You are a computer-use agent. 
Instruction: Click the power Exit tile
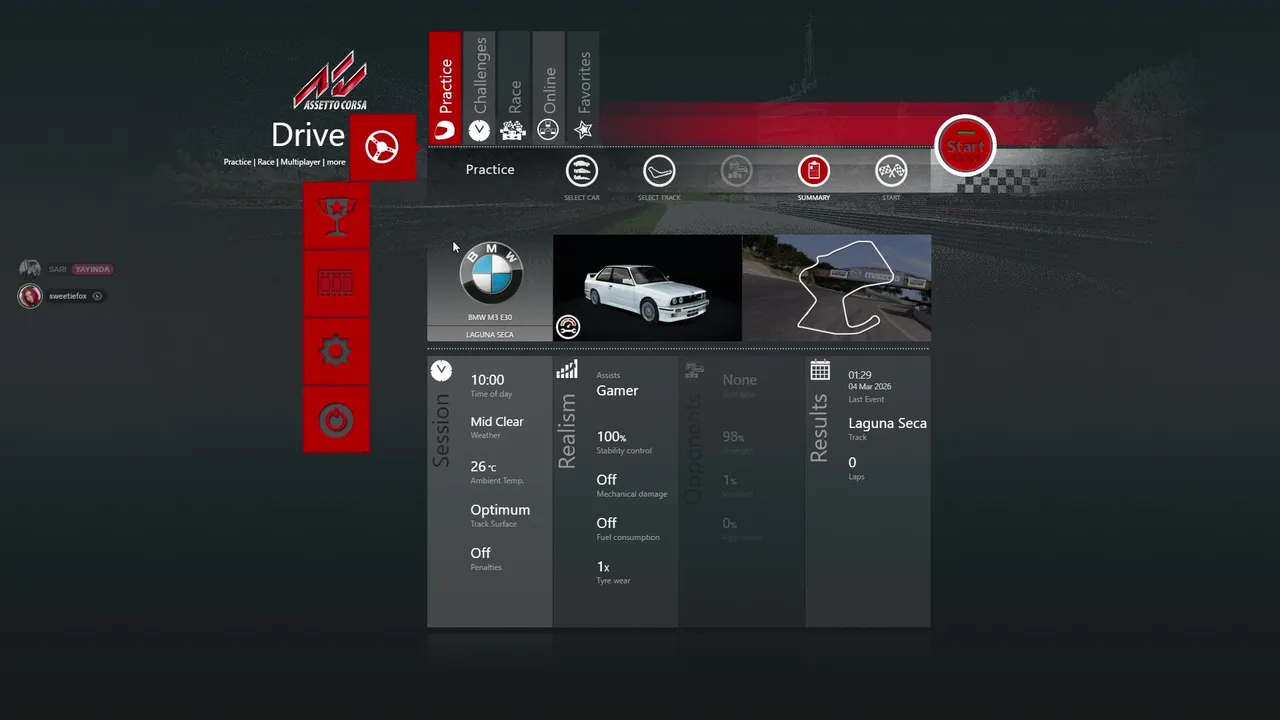(337, 420)
